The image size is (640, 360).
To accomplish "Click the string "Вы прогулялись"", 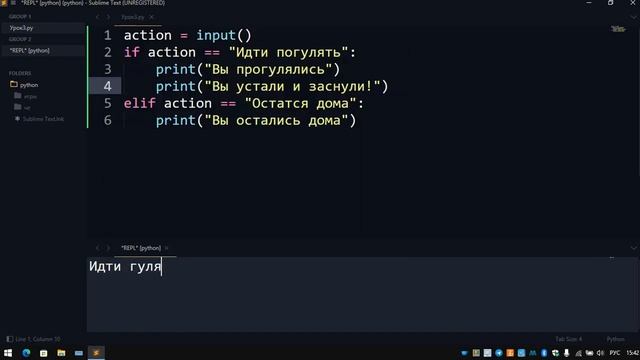I will pyautogui.click(x=268, y=69).
